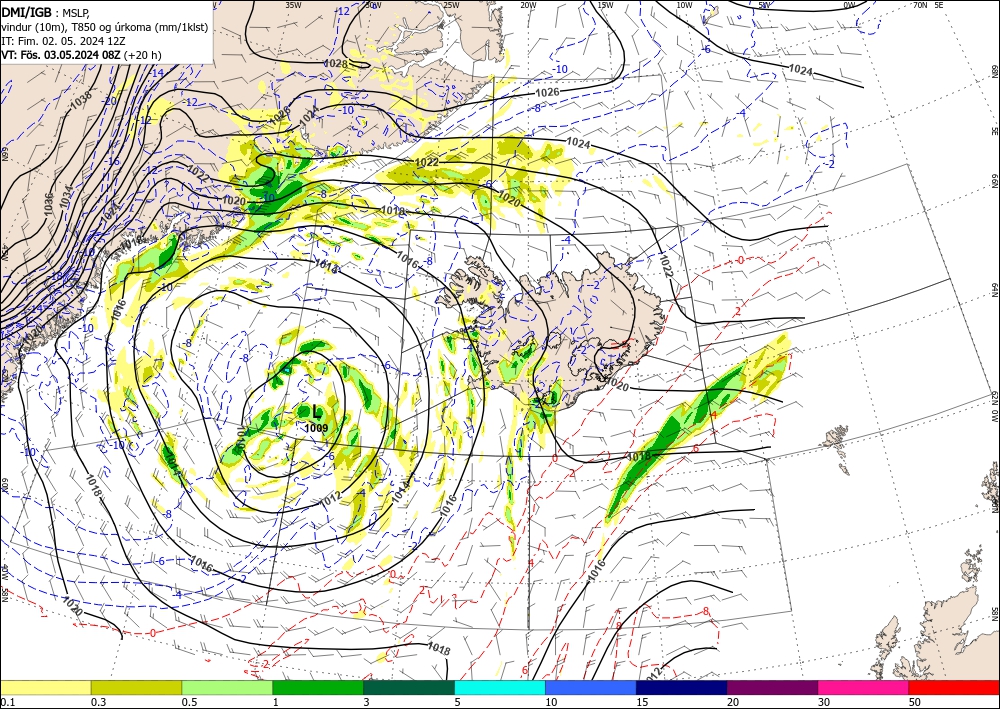The width and height of the screenshot is (1000, 709).
Task: Click the legend value '0.3'
Action: [x=98, y=702]
